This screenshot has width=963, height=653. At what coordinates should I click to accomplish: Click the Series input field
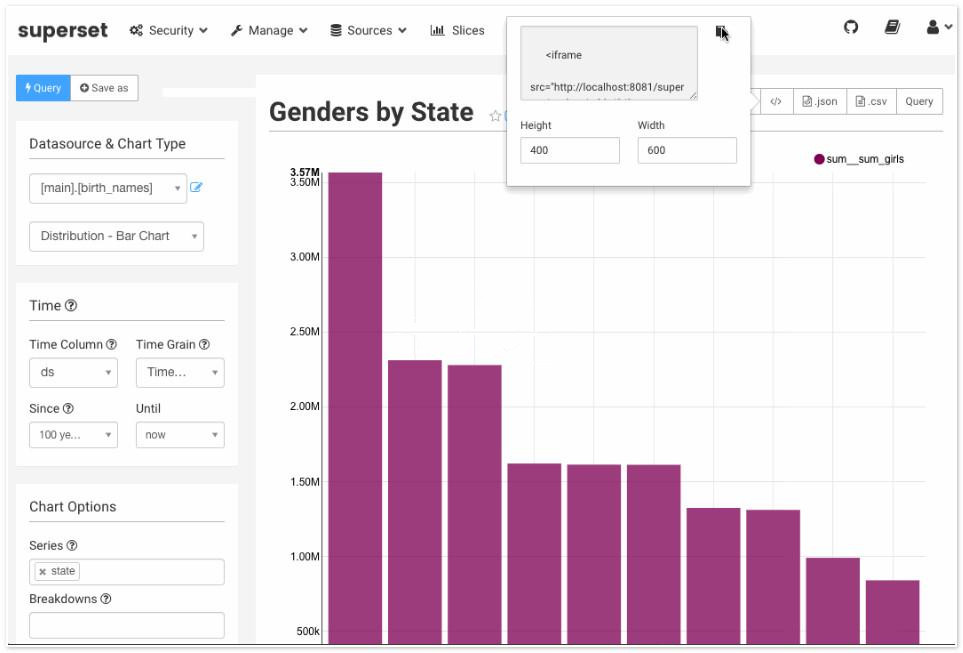pos(127,572)
